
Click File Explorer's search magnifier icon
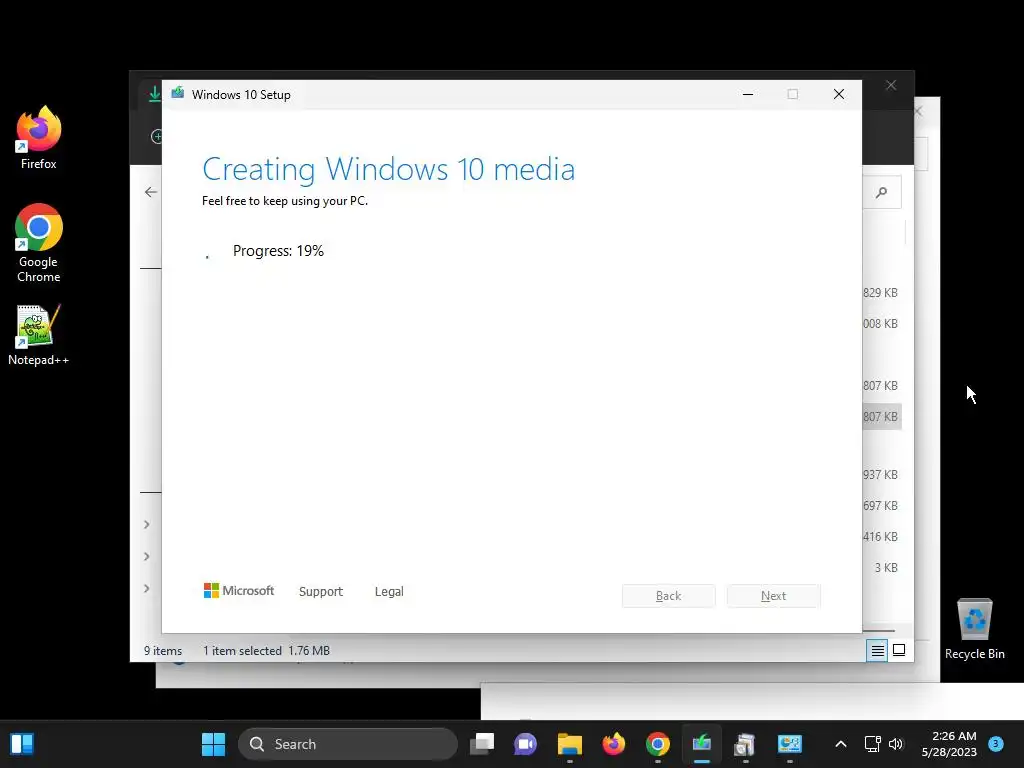click(x=882, y=192)
